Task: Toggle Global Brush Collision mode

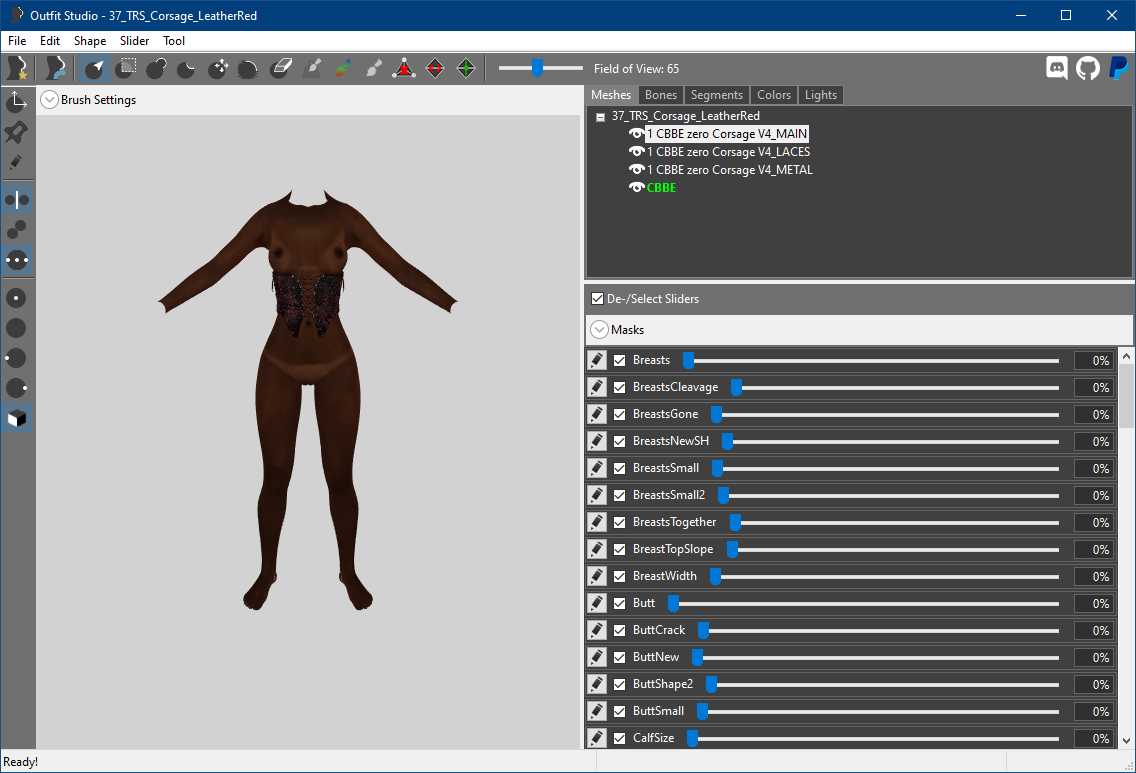Action: 17,260
